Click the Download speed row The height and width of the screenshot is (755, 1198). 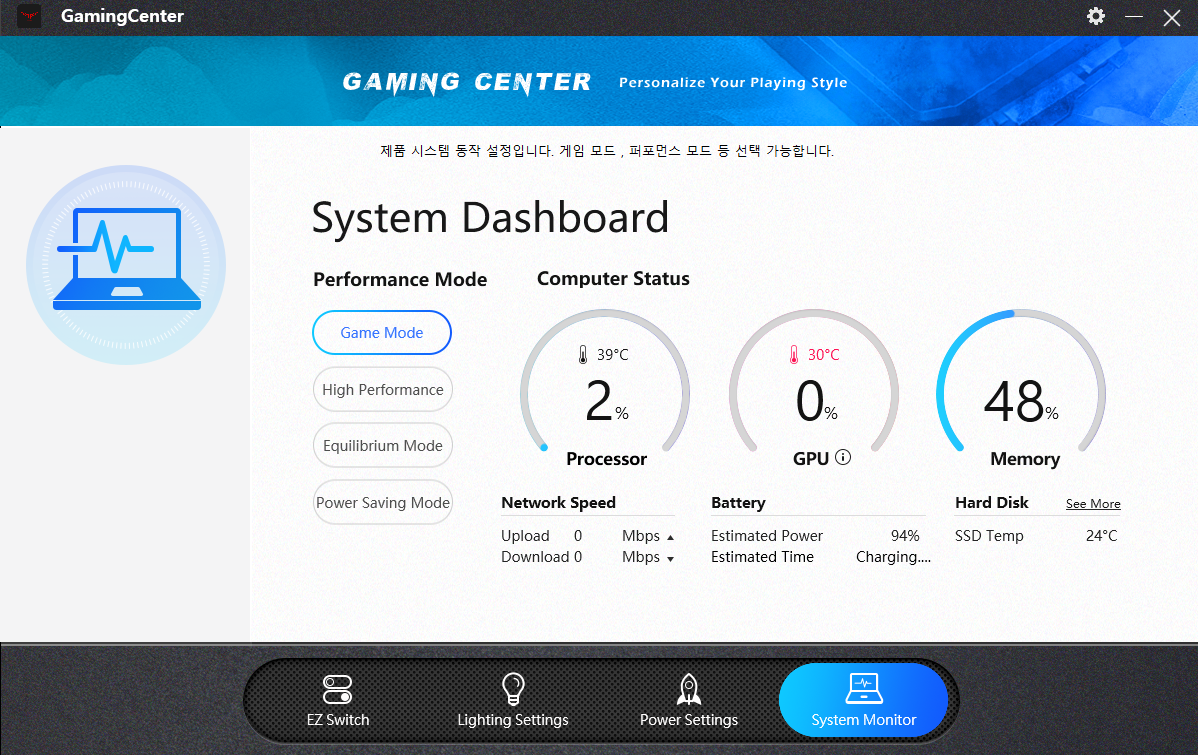[x=588, y=557]
